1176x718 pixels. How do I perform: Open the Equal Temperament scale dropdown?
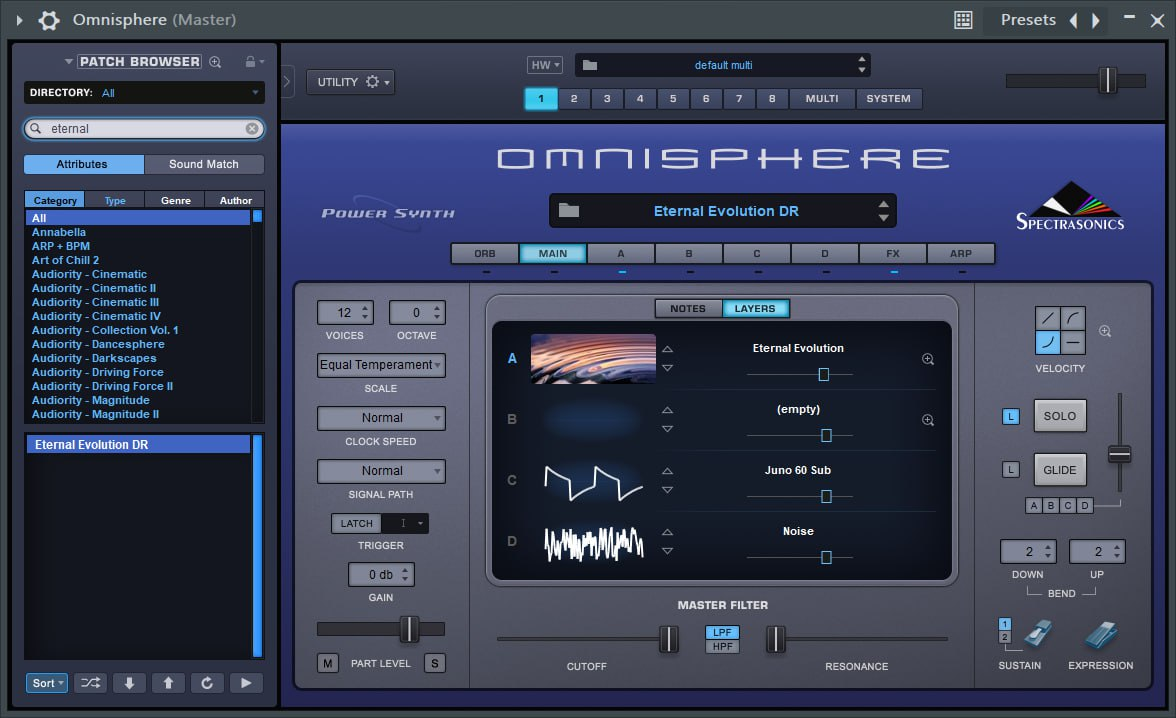tap(381, 365)
